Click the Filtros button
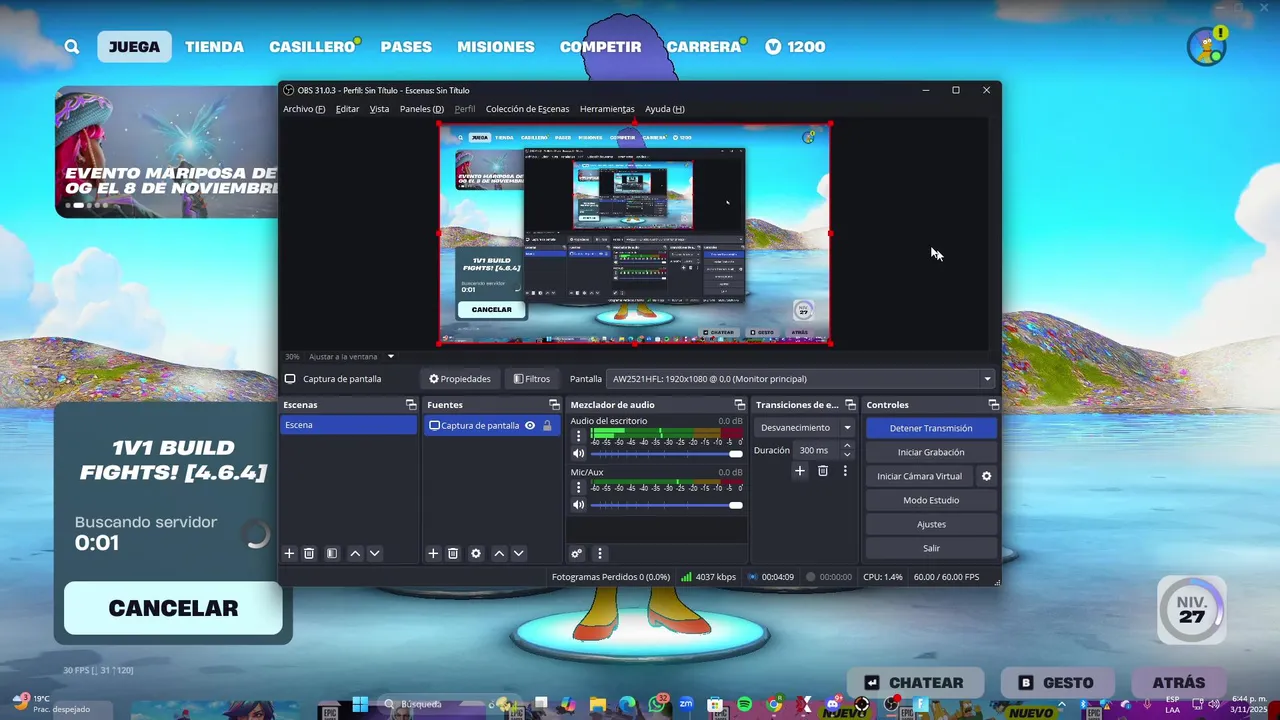This screenshot has width=1280, height=720. point(532,379)
